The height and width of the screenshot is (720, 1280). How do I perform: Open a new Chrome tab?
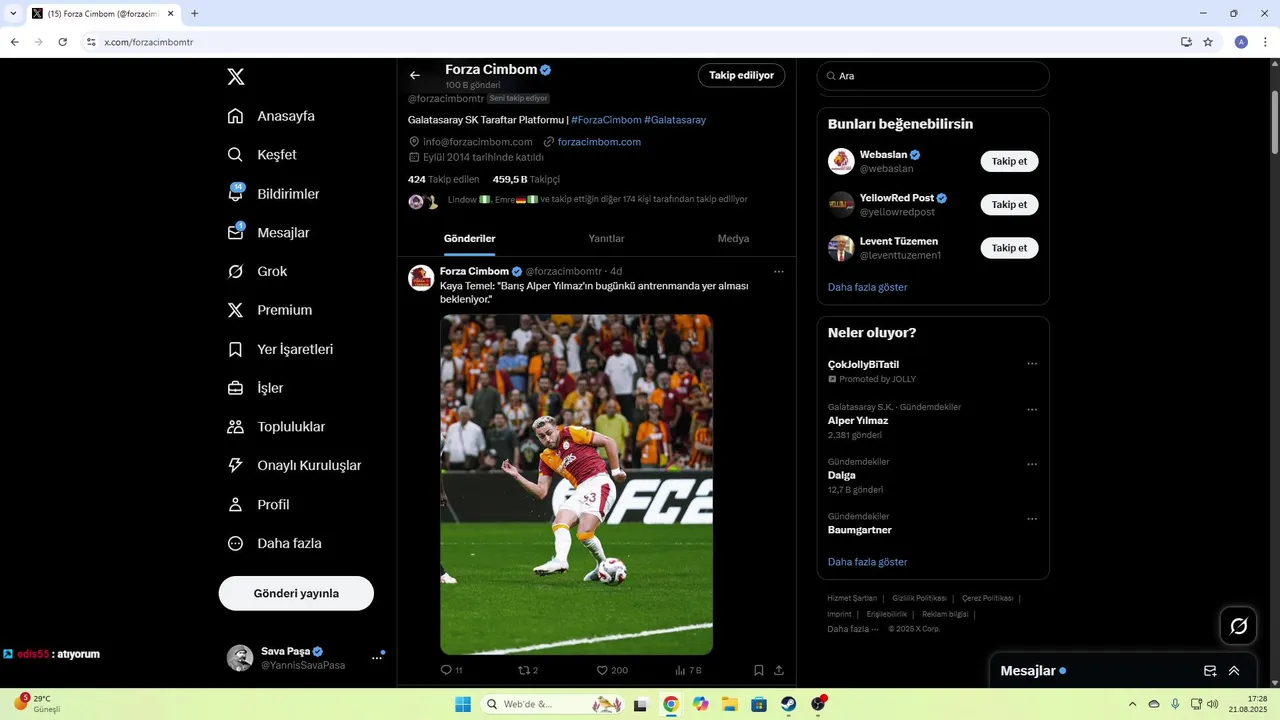194,14
